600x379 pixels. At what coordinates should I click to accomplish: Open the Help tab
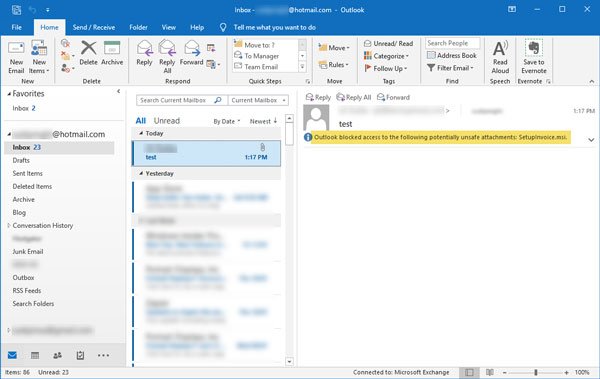[197, 27]
